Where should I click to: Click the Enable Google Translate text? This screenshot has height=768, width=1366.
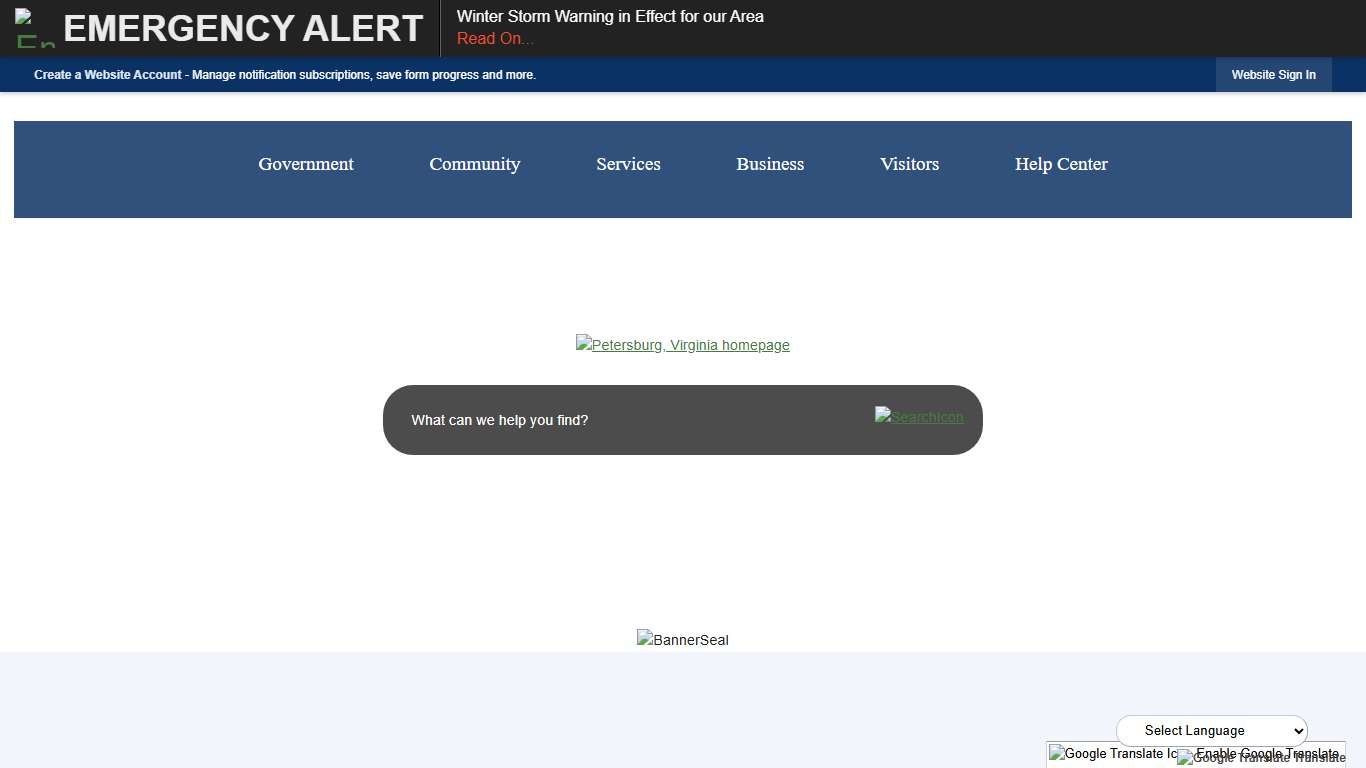[1270, 753]
